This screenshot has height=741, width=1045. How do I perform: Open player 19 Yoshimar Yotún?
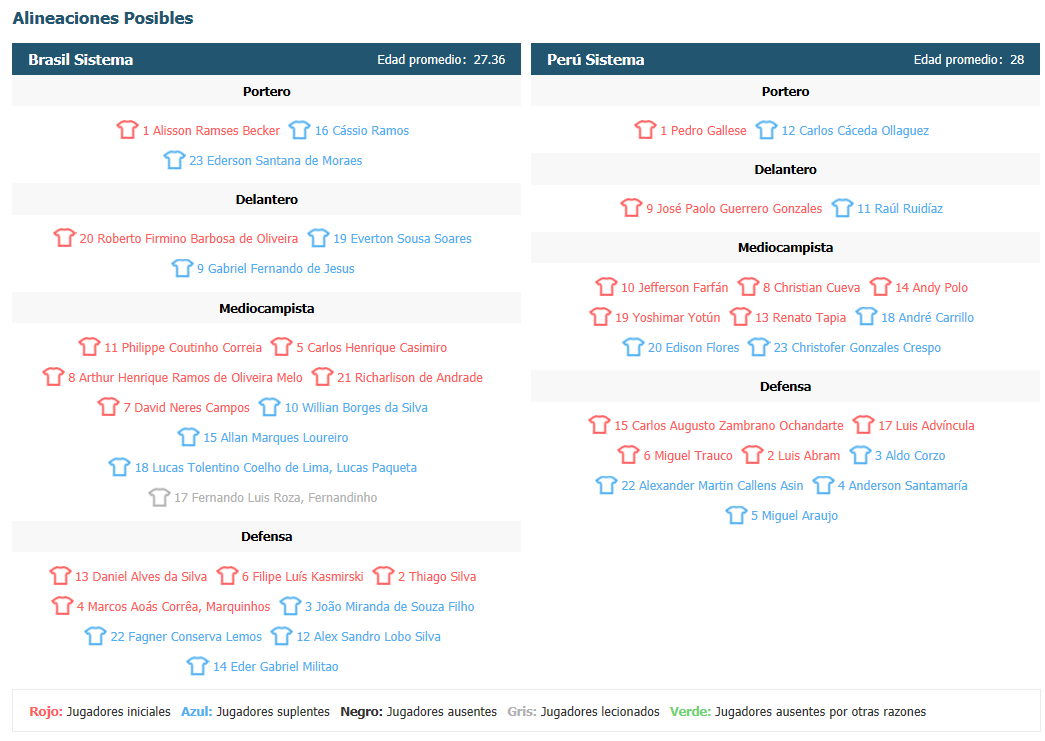668,318
